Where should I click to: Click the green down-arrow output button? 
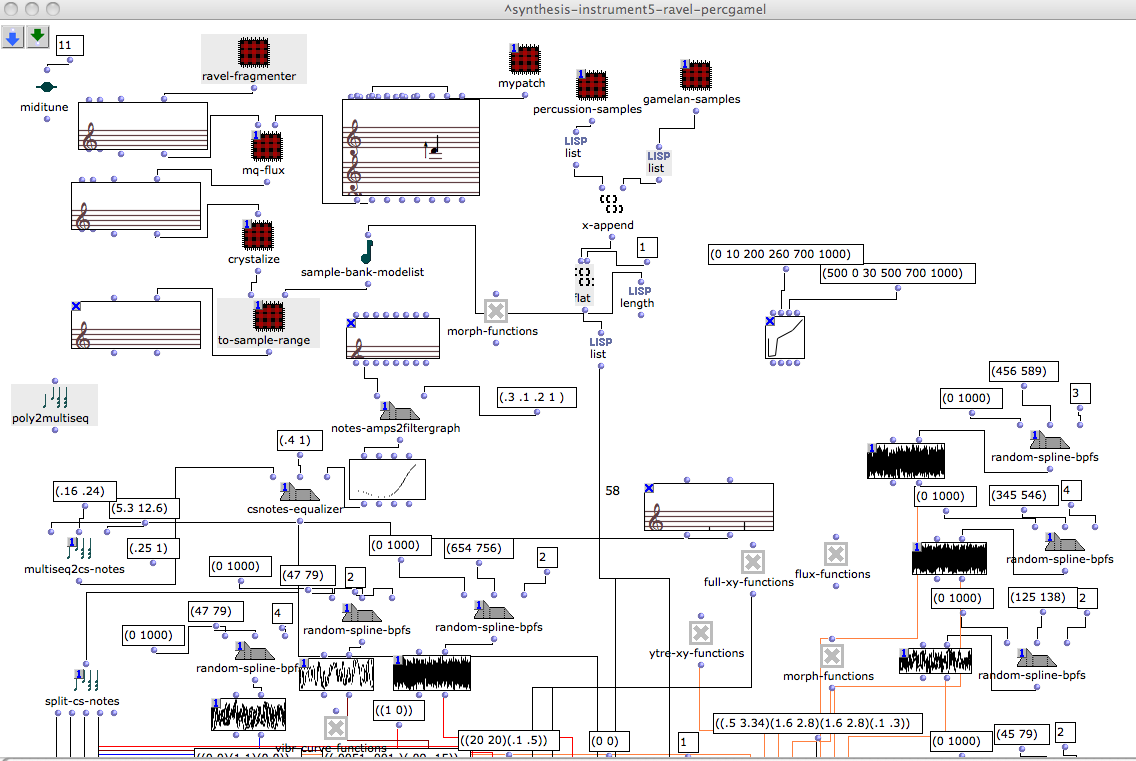tap(36, 38)
